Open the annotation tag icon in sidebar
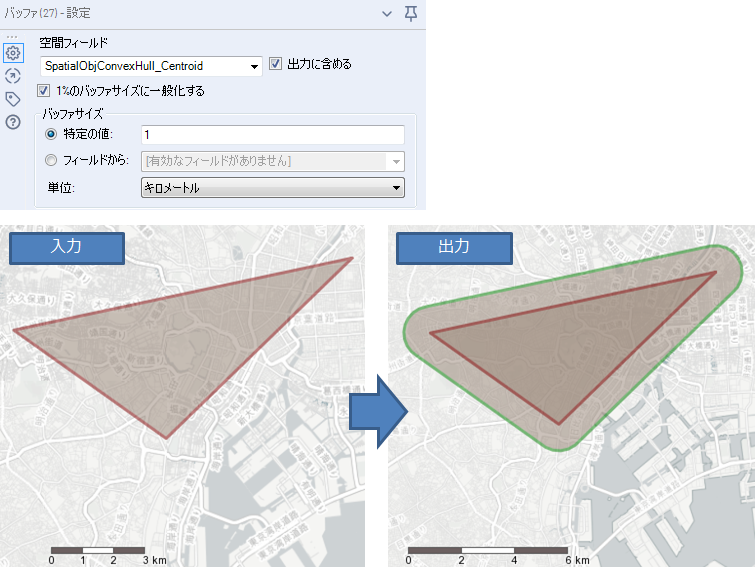 tap(13, 99)
